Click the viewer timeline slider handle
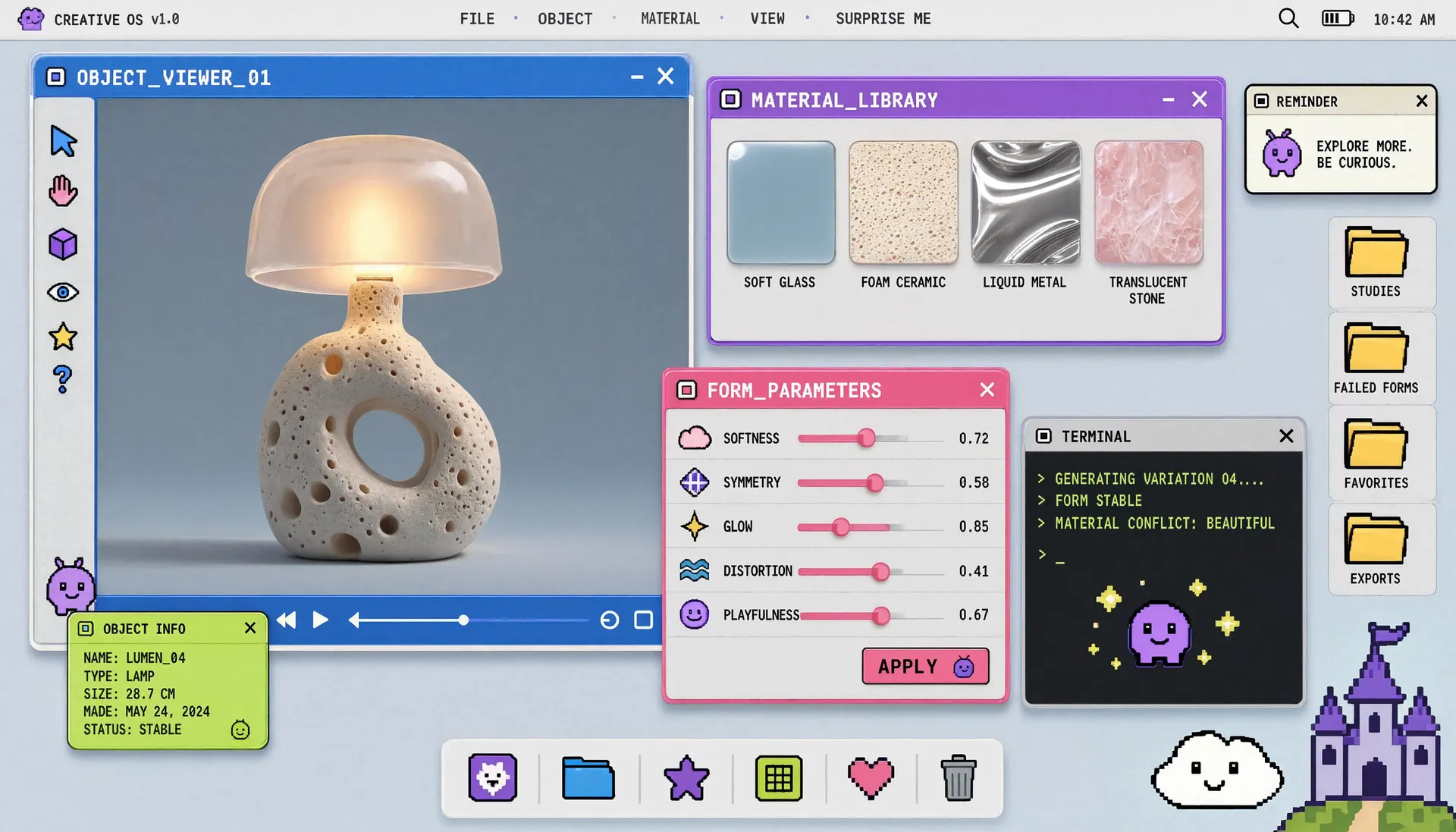The width and height of the screenshot is (1456, 832). [x=463, y=620]
